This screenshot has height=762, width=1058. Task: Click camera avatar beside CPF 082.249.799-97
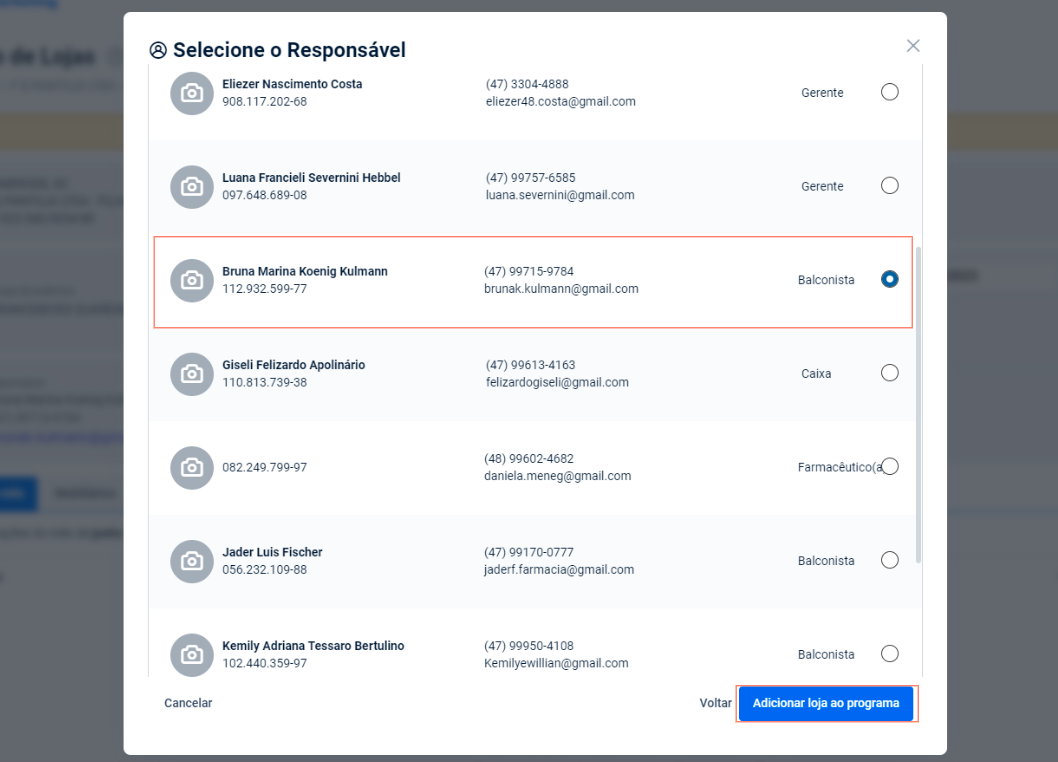(x=192, y=467)
